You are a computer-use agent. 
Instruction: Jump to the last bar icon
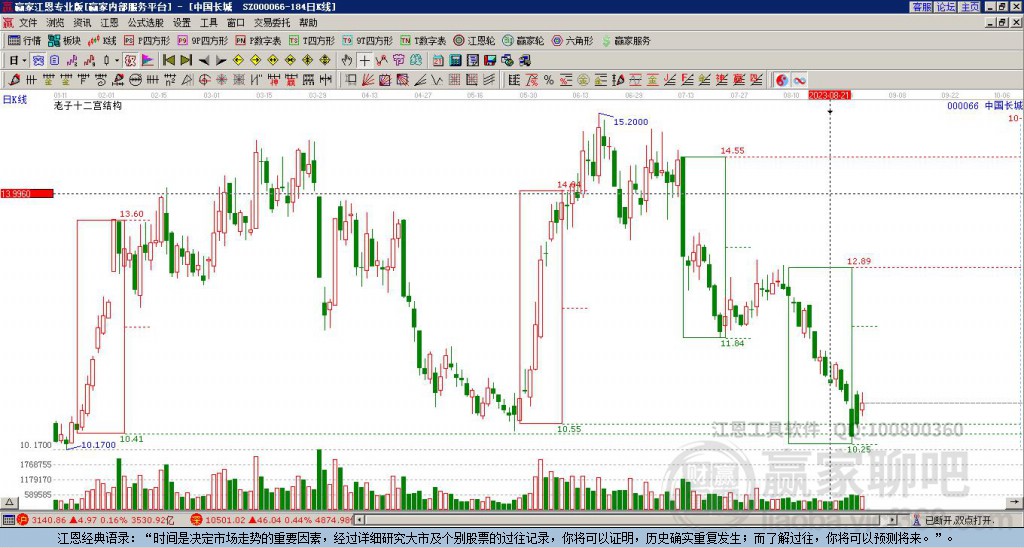(x=186, y=60)
